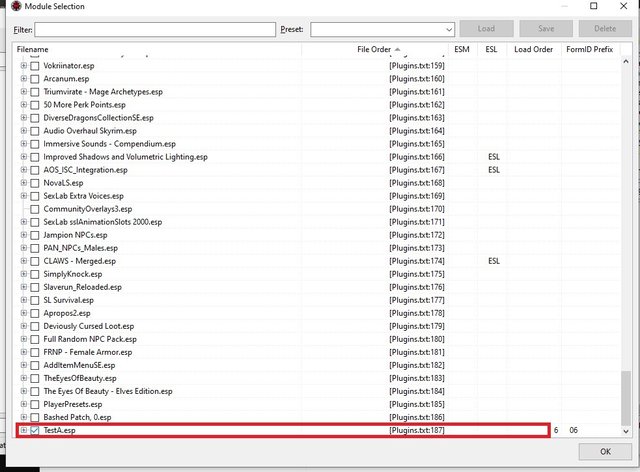This screenshot has height=472, width=640.
Task: Click the Save preset button
Action: [x=548, y=30]
